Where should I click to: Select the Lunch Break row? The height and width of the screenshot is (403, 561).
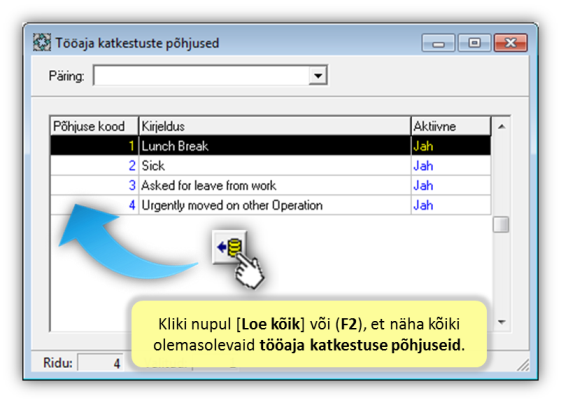(270, 146)
